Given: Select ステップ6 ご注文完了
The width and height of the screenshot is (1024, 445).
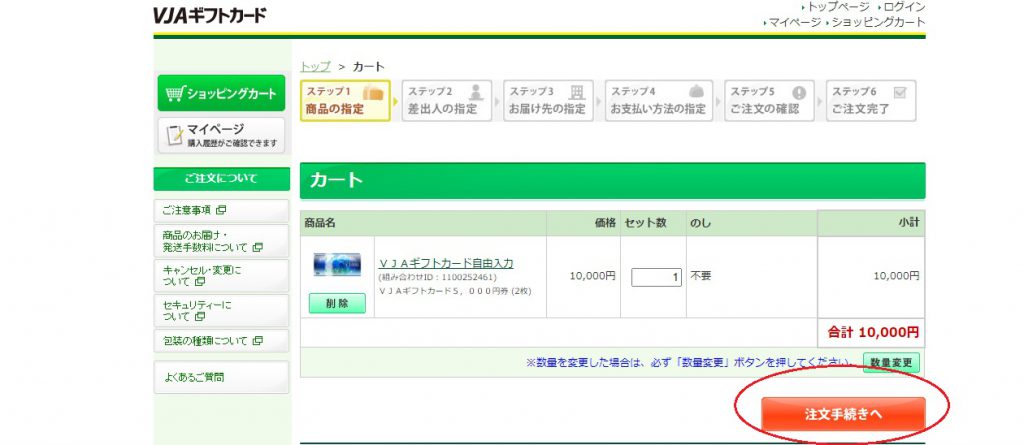Looking at the screenshot, I should tap(871, 101).
